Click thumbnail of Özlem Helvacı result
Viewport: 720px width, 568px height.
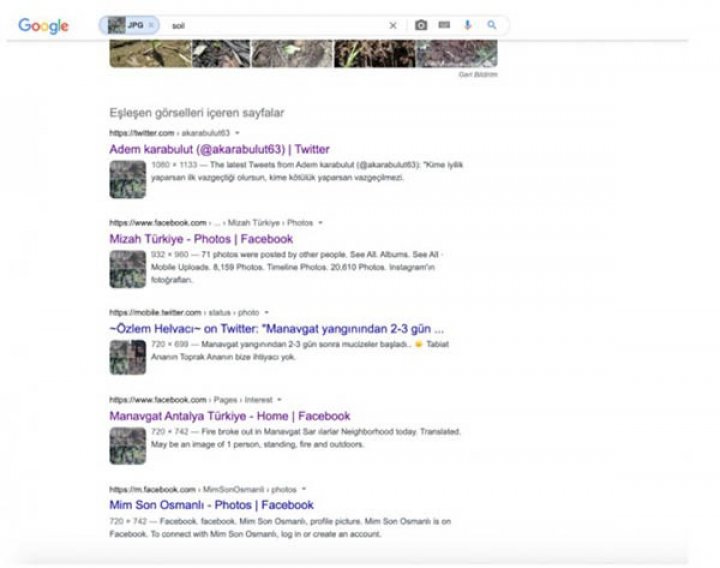click(x=128, y=357)
